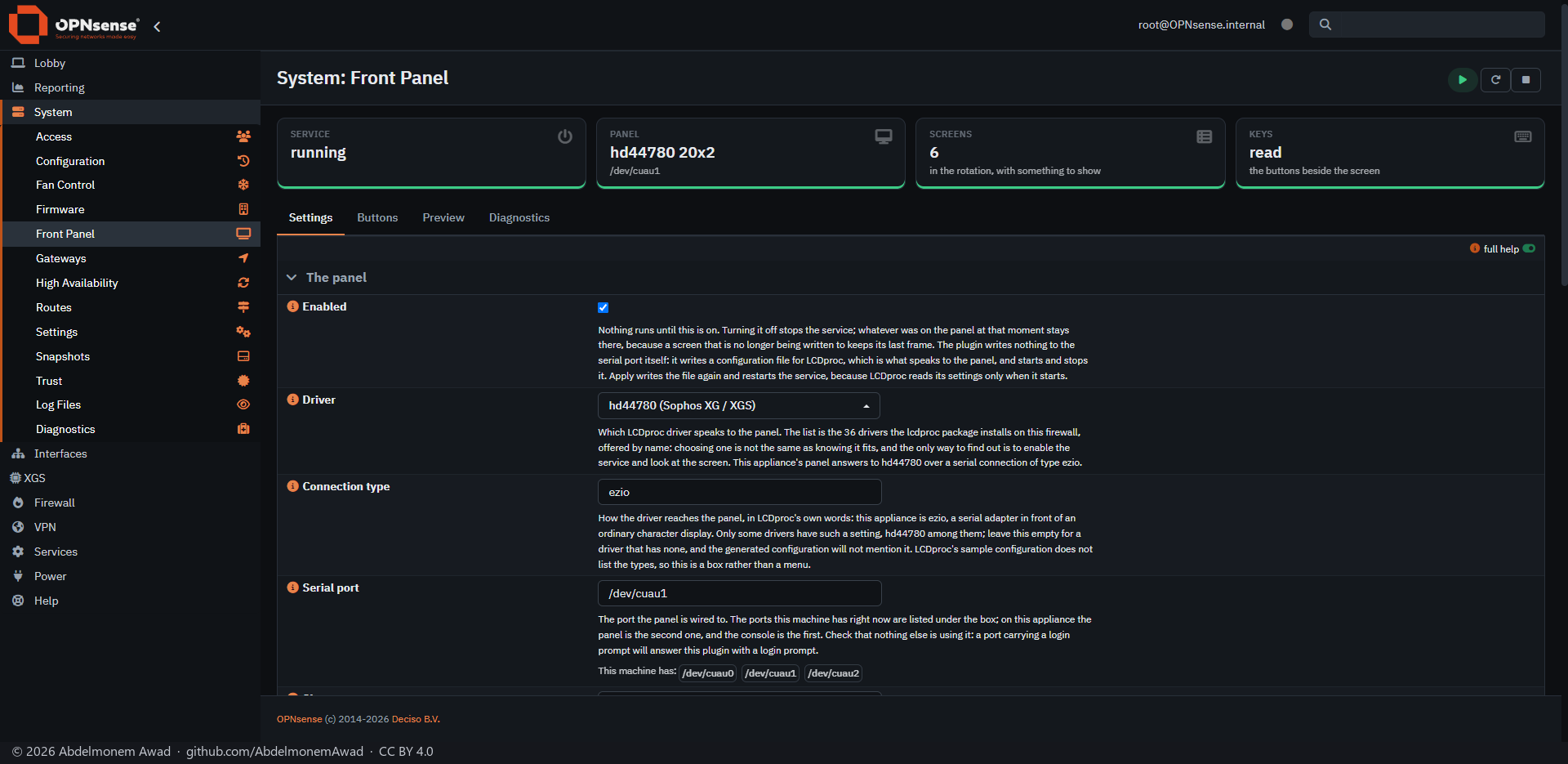
Task: Open the Diagnostics tab
Action: pyautogui.click(x=519, y=217)
